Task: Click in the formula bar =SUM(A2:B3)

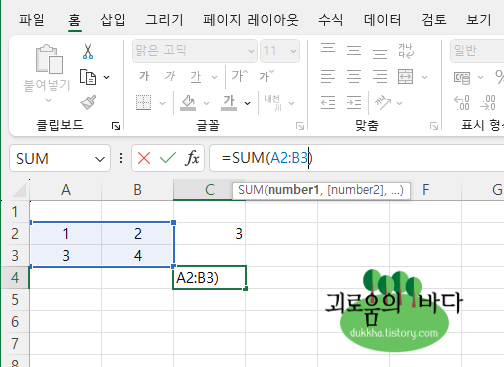Action: (357, 158)
